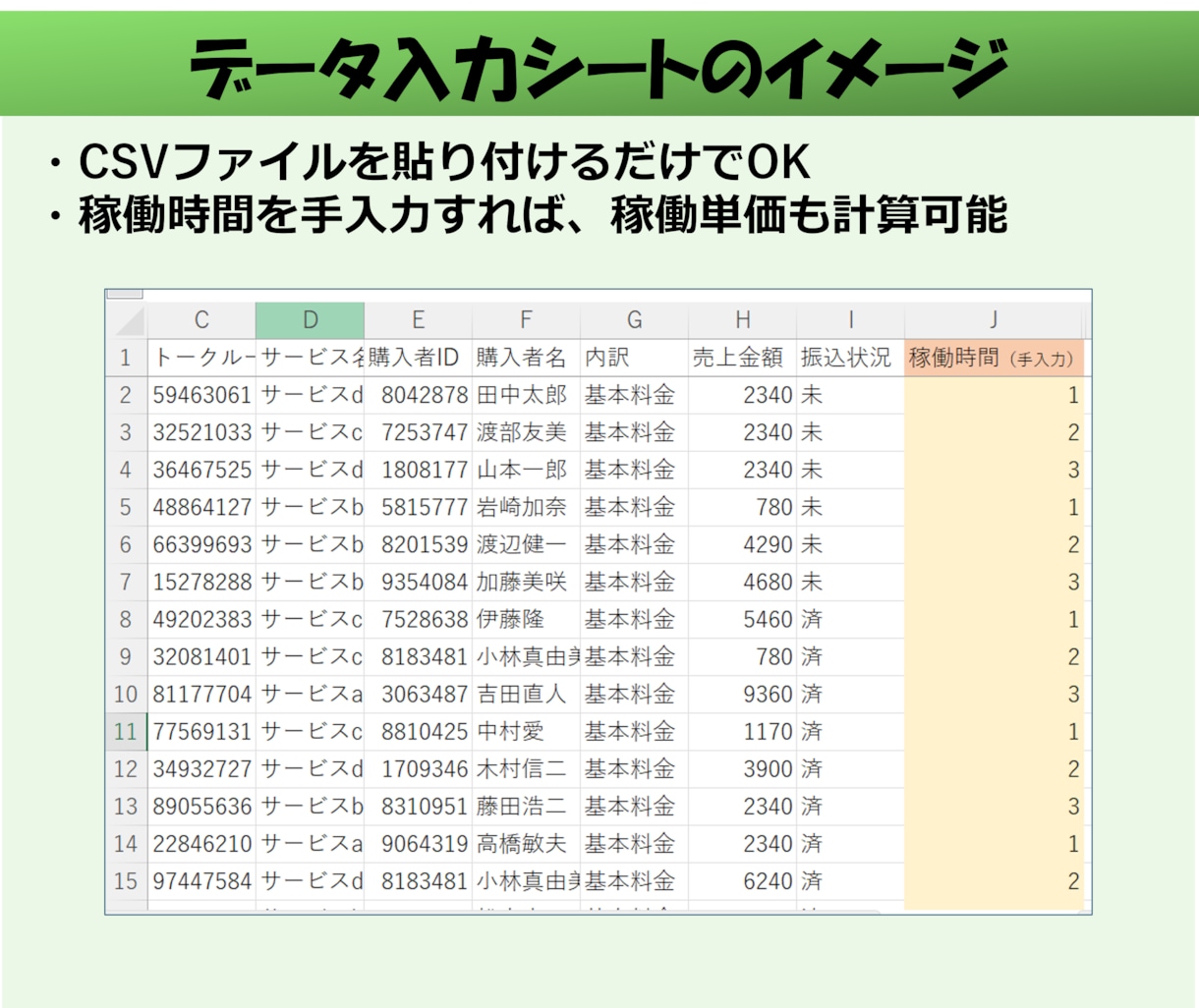Select sales amount cell 4290
The width and height of the screenshot is (1199, 1008).
click(x=742, y=544)
